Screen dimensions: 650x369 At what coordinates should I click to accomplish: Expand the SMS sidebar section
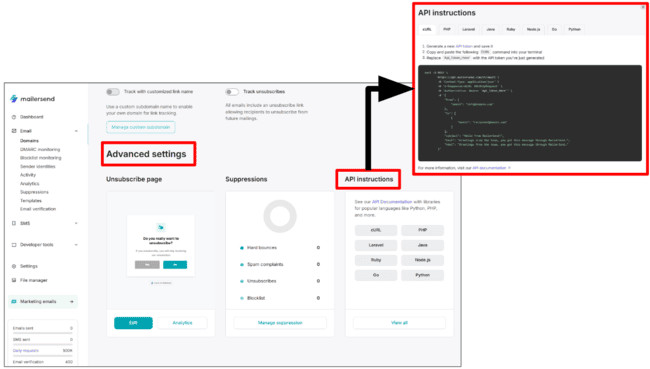pyautogui.click(x=76, y=223)
